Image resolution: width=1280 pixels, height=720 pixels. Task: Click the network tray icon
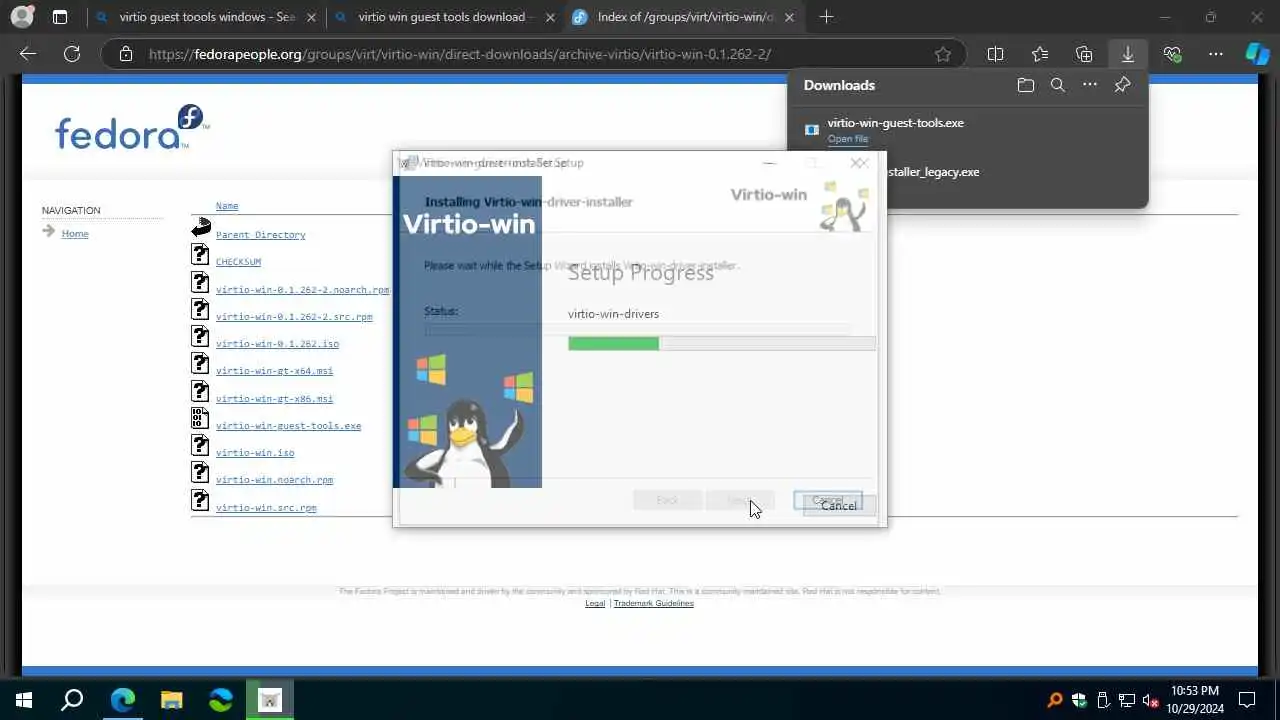(1127, 700)
